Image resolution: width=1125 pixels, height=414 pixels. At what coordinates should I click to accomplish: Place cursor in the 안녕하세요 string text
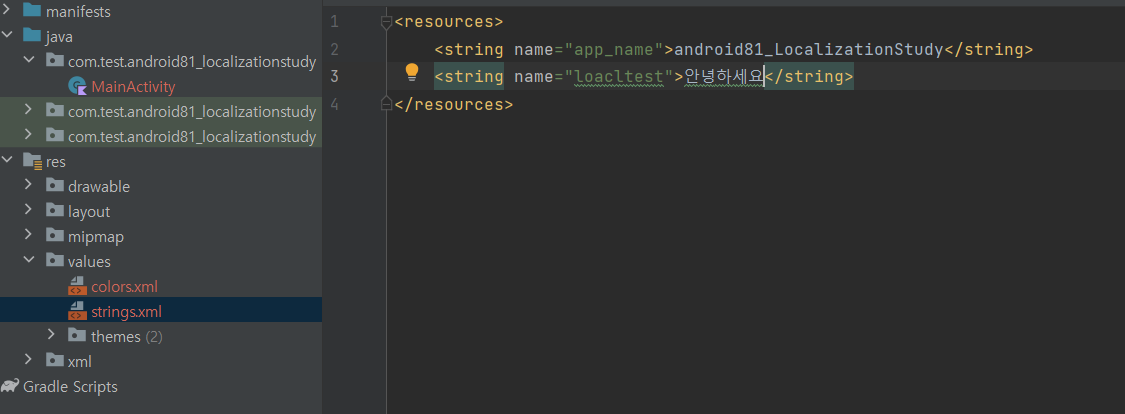(x=723, y=76)
